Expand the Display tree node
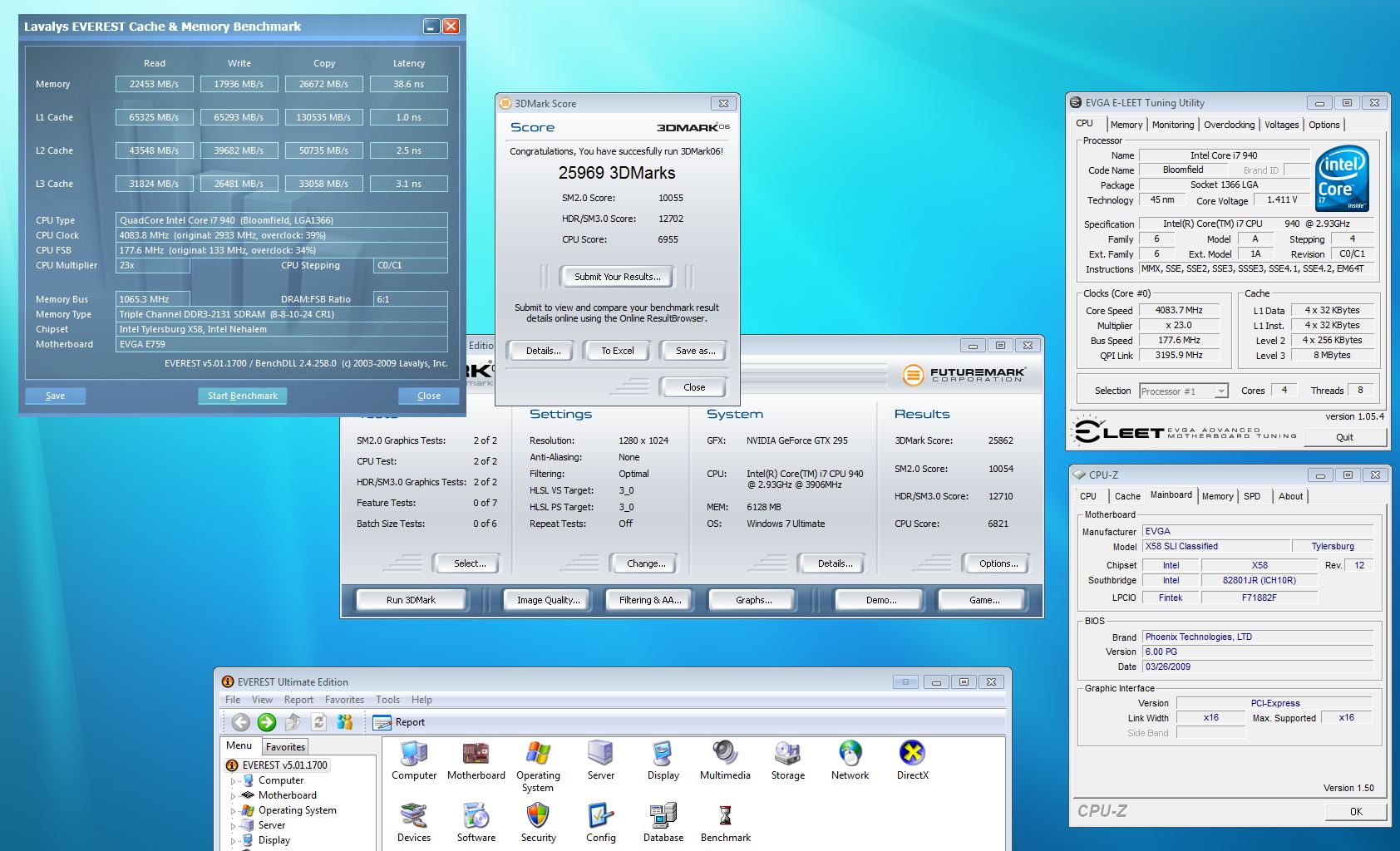 pos(233,841)
